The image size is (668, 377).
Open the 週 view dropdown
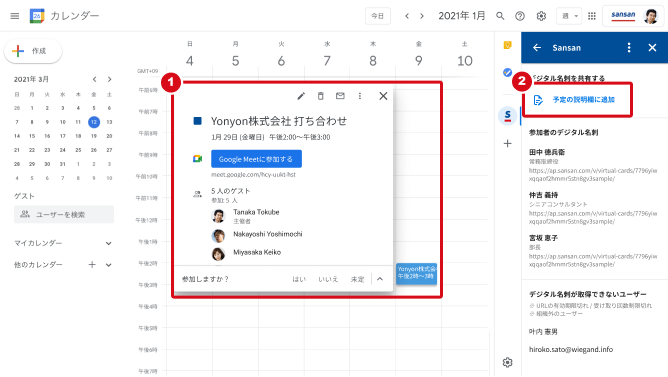569,16
